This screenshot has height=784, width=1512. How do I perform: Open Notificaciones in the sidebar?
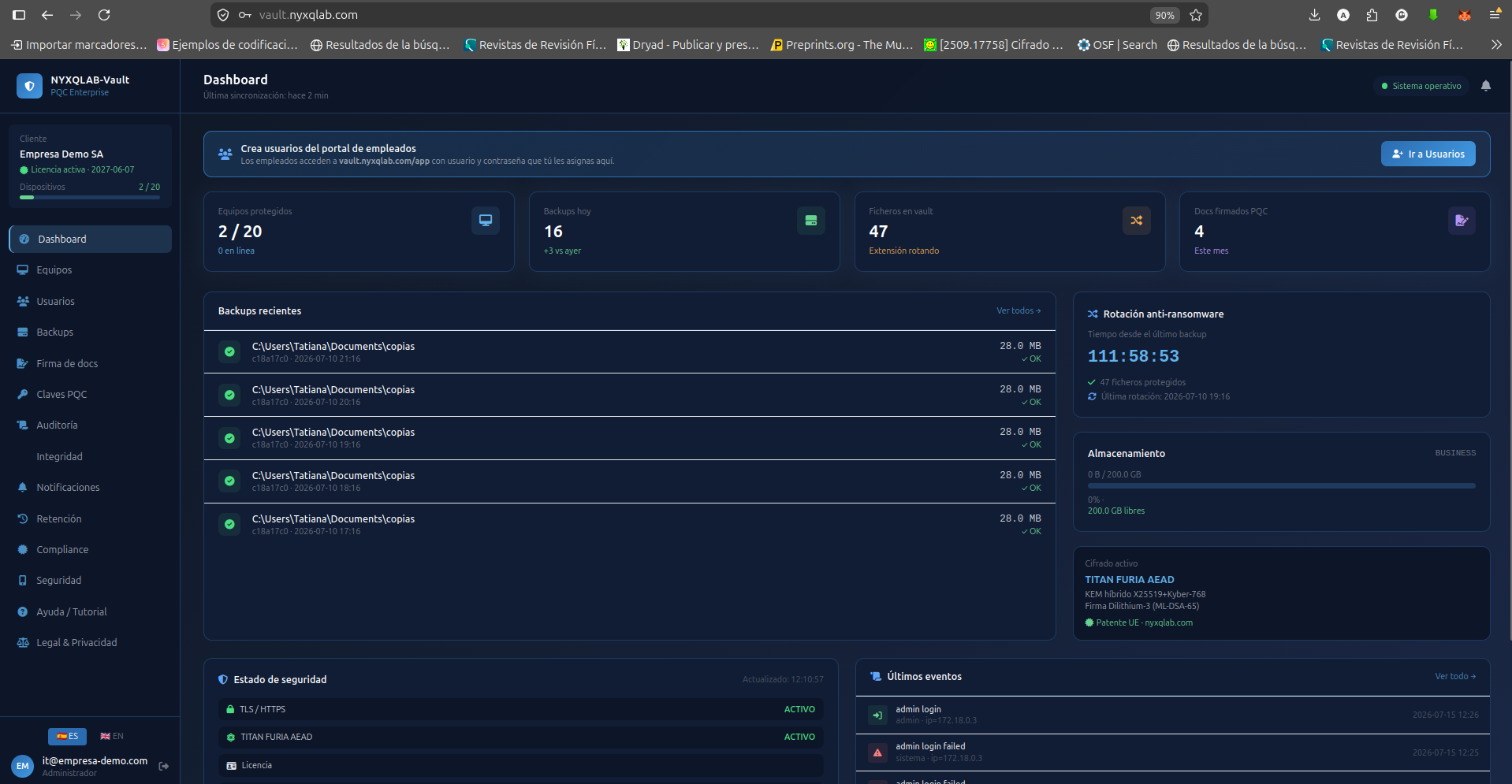pyautogui.click(x=91, y=487)
